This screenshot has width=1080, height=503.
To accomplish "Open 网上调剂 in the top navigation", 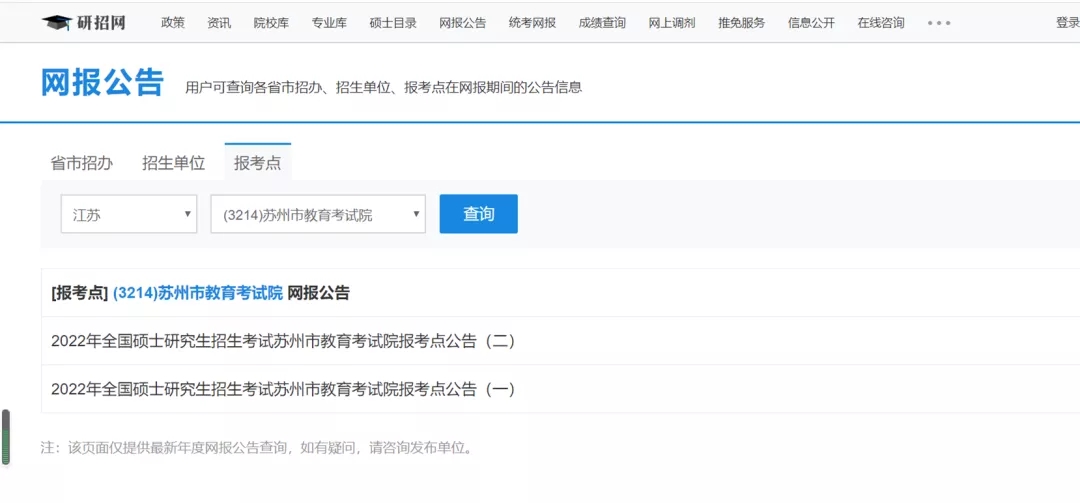I will click(672, 23).
